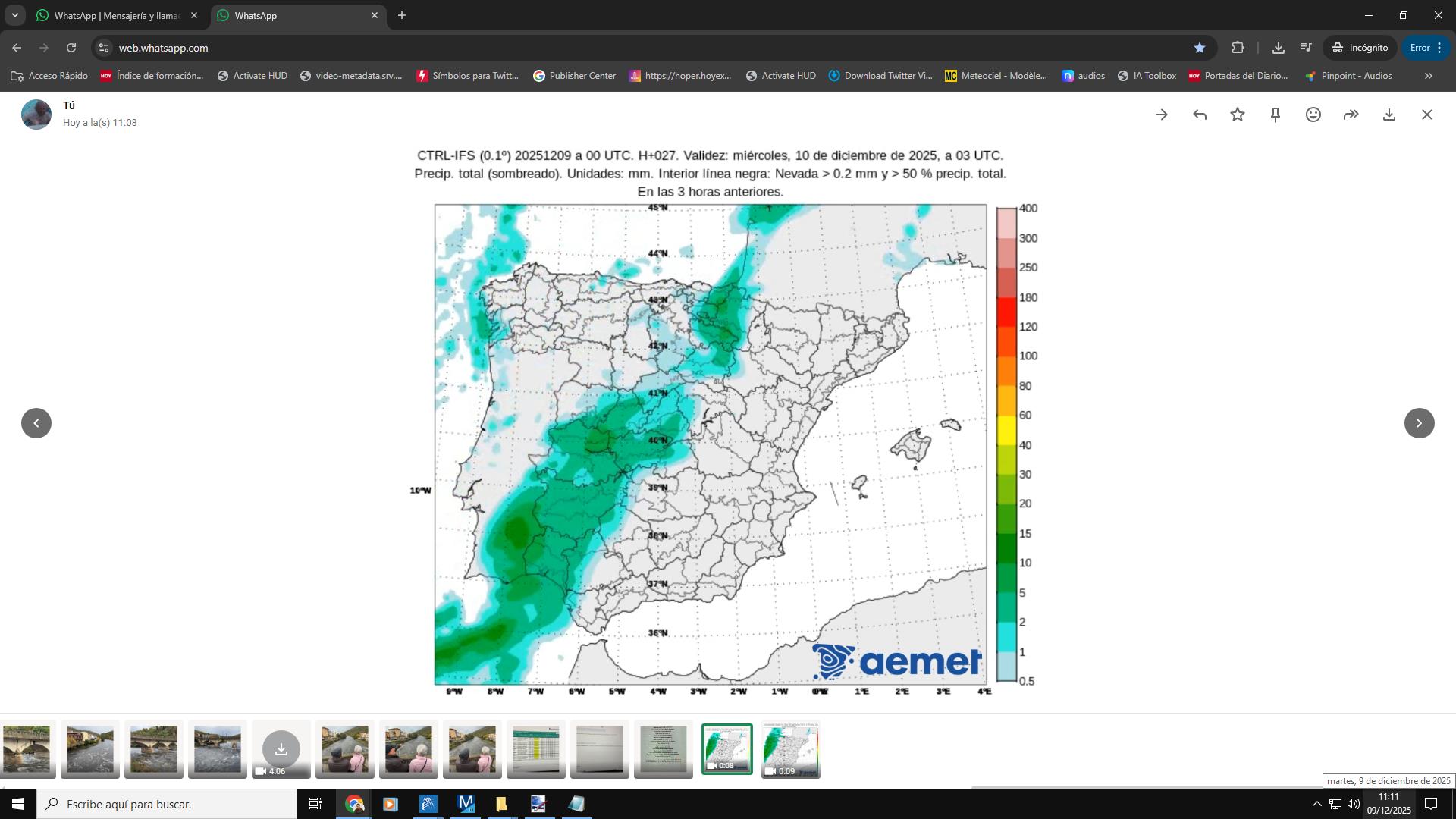Open the emoji reaction picker
The width and height of the screenshot is (1456, 819).
(1313, 115)
